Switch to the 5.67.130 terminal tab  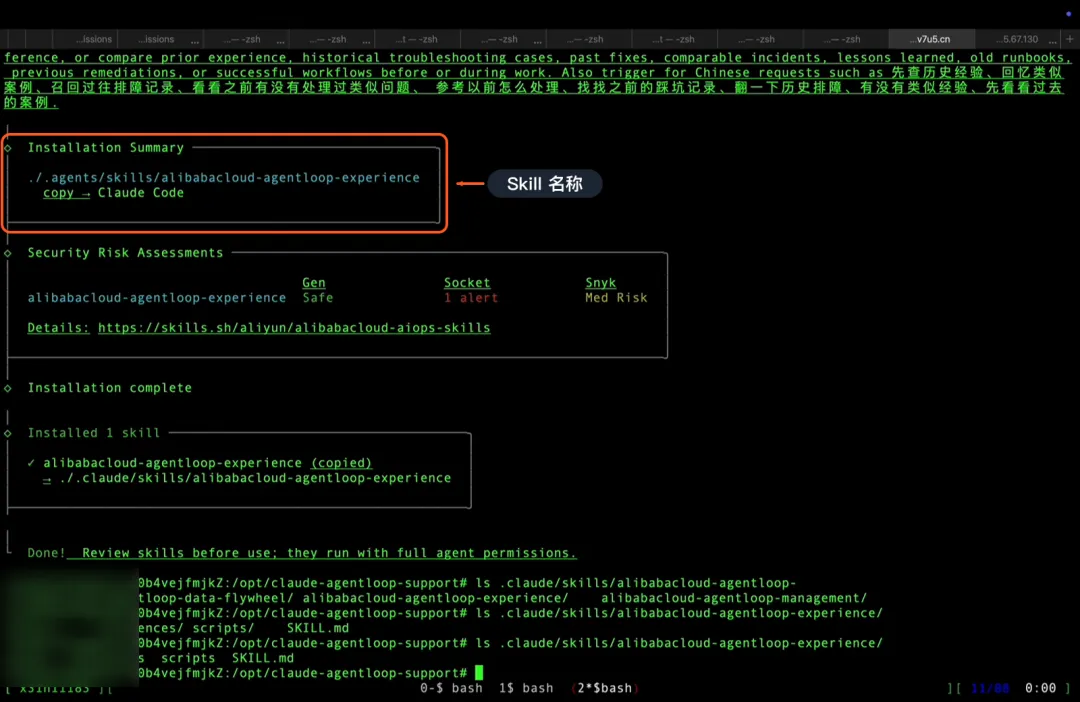point(1019,39)
